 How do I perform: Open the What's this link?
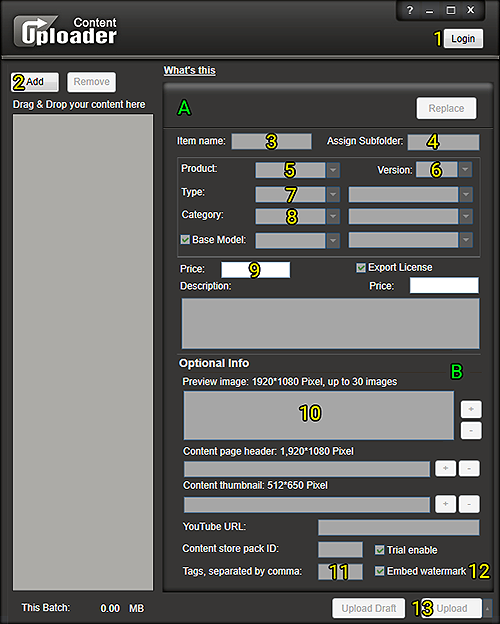click(189, 70)
